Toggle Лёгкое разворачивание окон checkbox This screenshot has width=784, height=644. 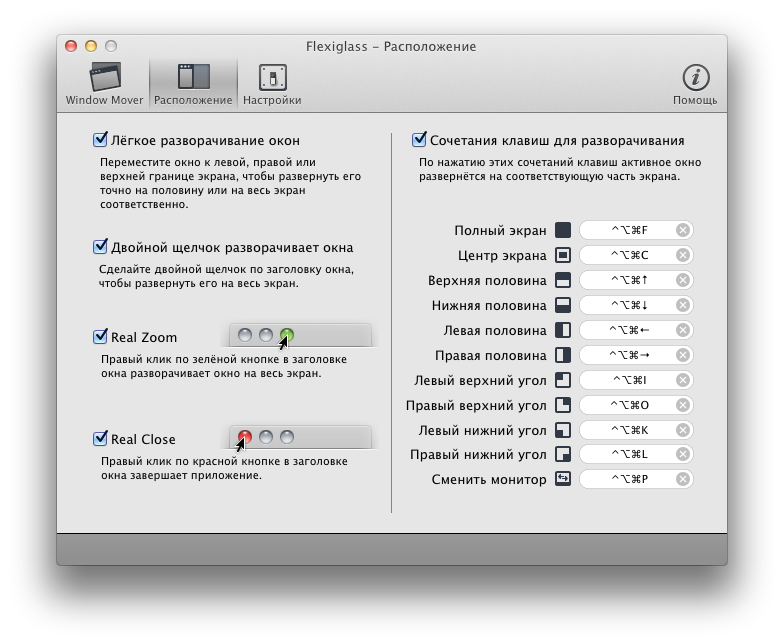[100, 141]
